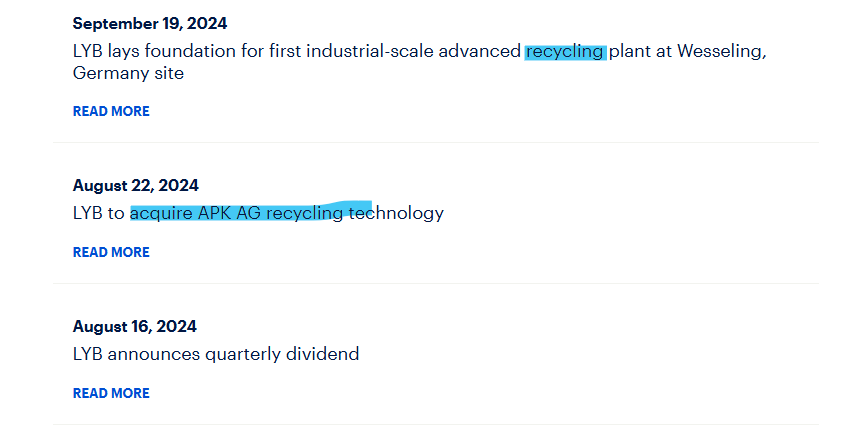Click the word 'dividend' in third headline
Viewport: 856px width, 437px height.
322,353
